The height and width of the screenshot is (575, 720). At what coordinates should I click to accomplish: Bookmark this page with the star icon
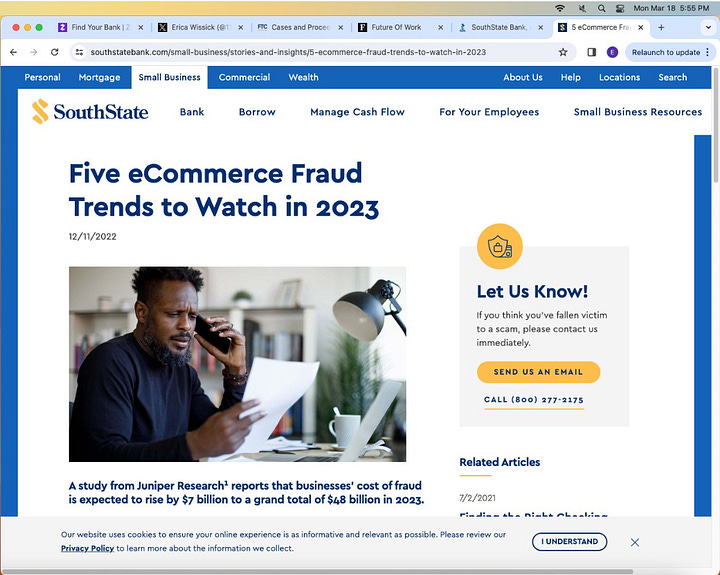click(563, 52)
